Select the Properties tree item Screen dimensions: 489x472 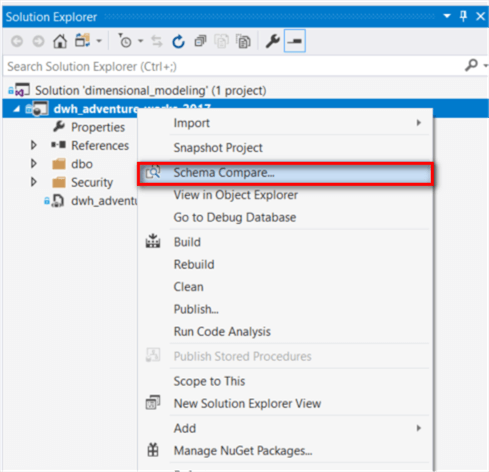coord(98,127)
